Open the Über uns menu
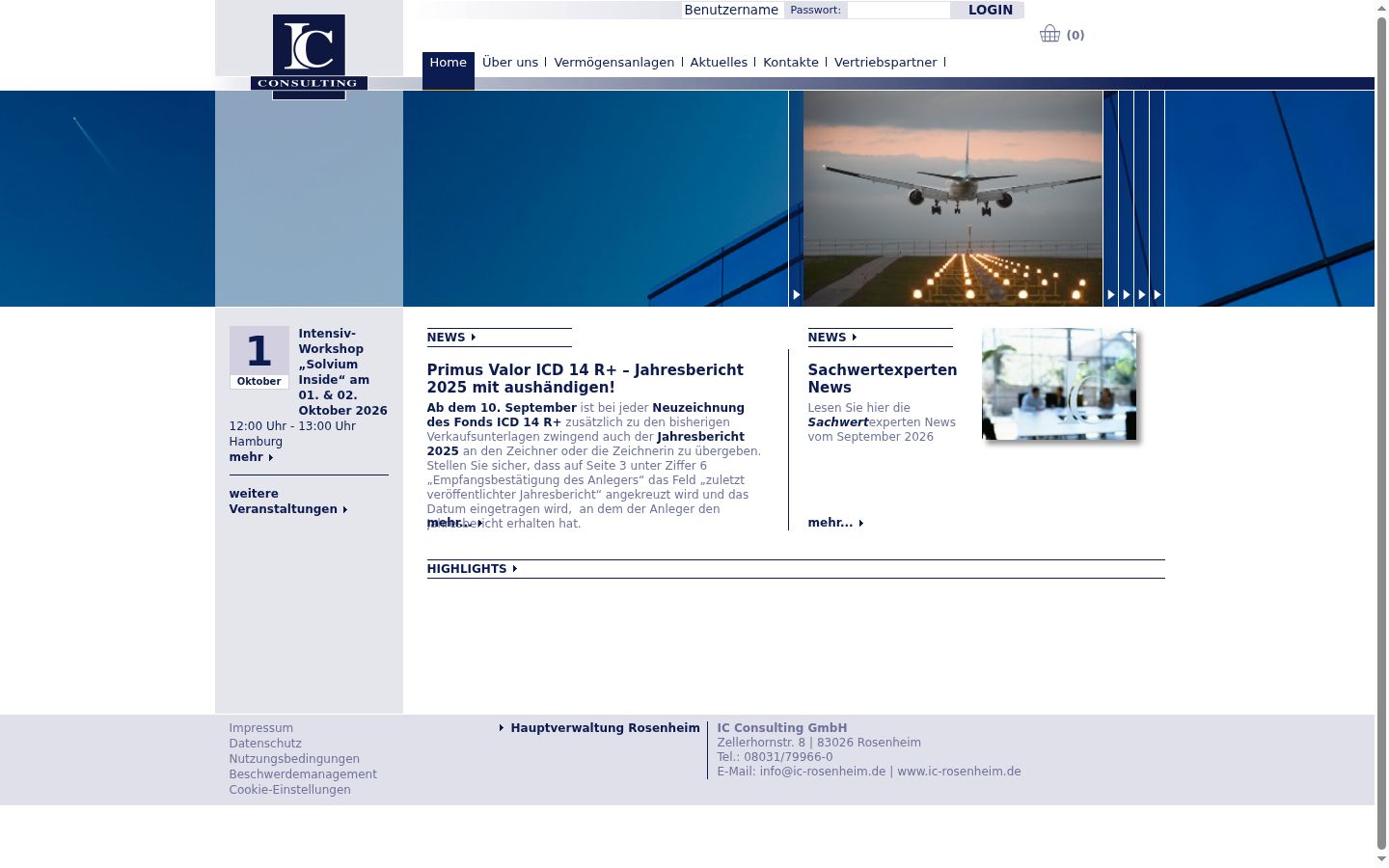Screen dimensions: 1389x868 pos(510,63)
